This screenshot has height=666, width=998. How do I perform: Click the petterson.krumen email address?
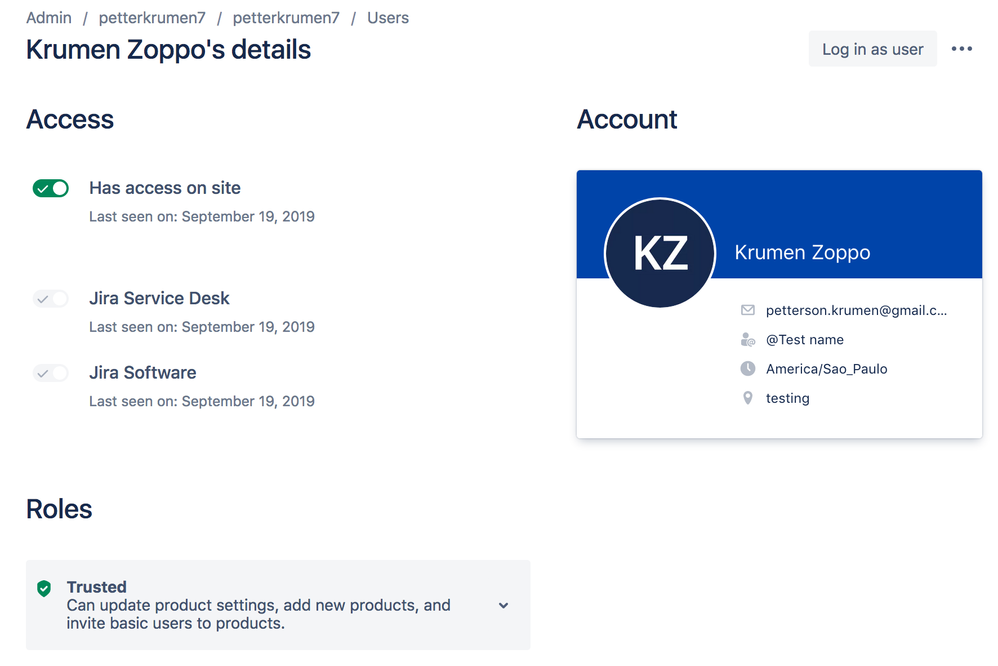point(855,310)
